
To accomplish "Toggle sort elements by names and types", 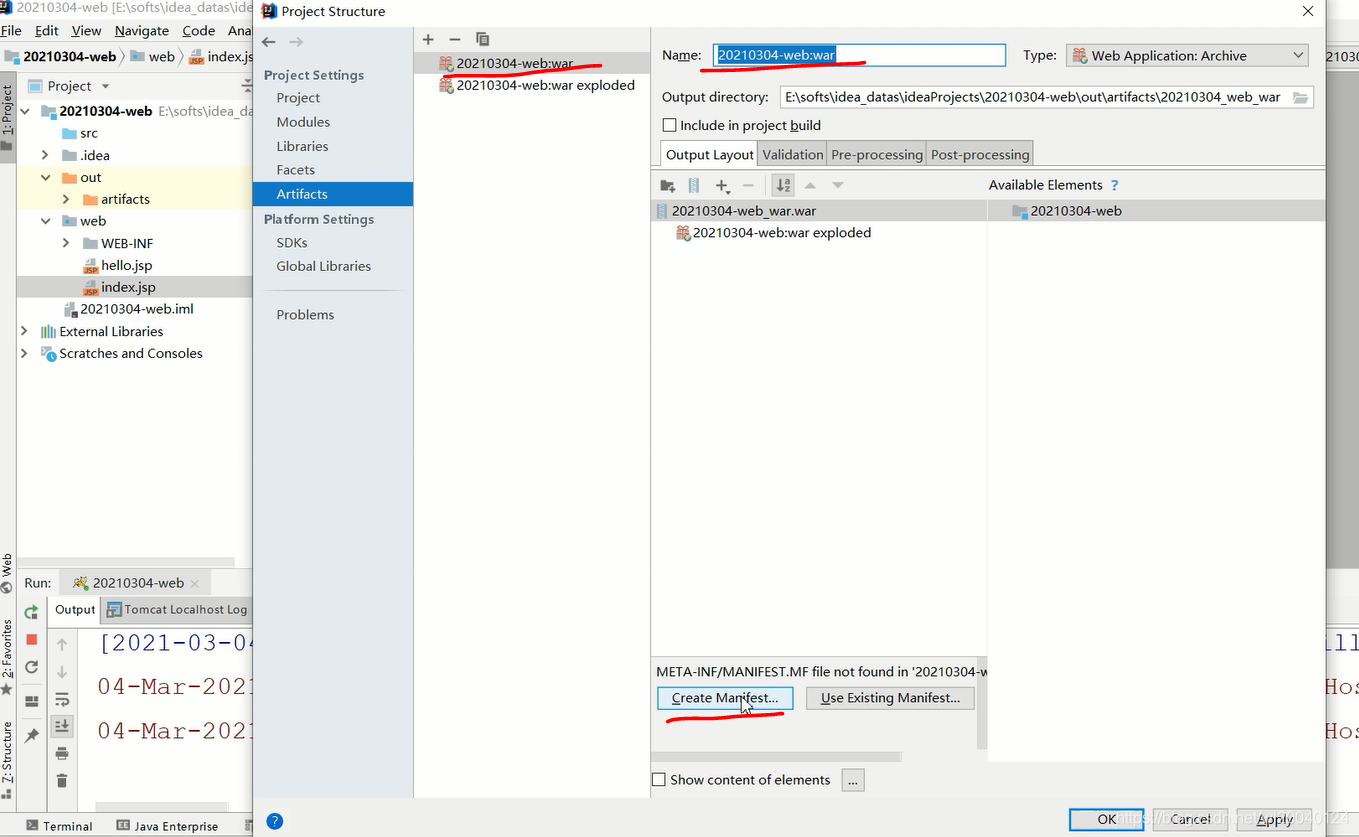I will pyautogui.click(x=783, y=186).
